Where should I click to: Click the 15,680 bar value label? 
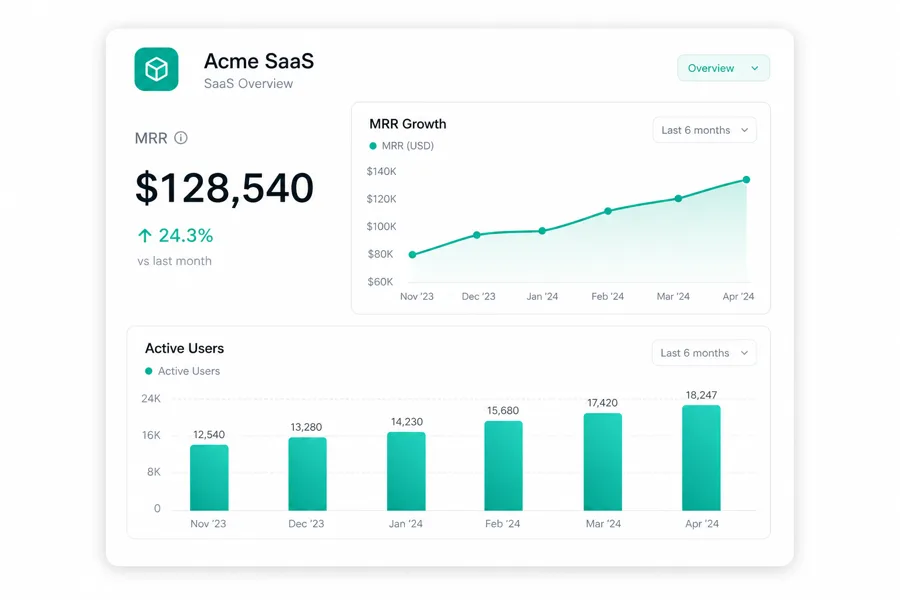503,411
